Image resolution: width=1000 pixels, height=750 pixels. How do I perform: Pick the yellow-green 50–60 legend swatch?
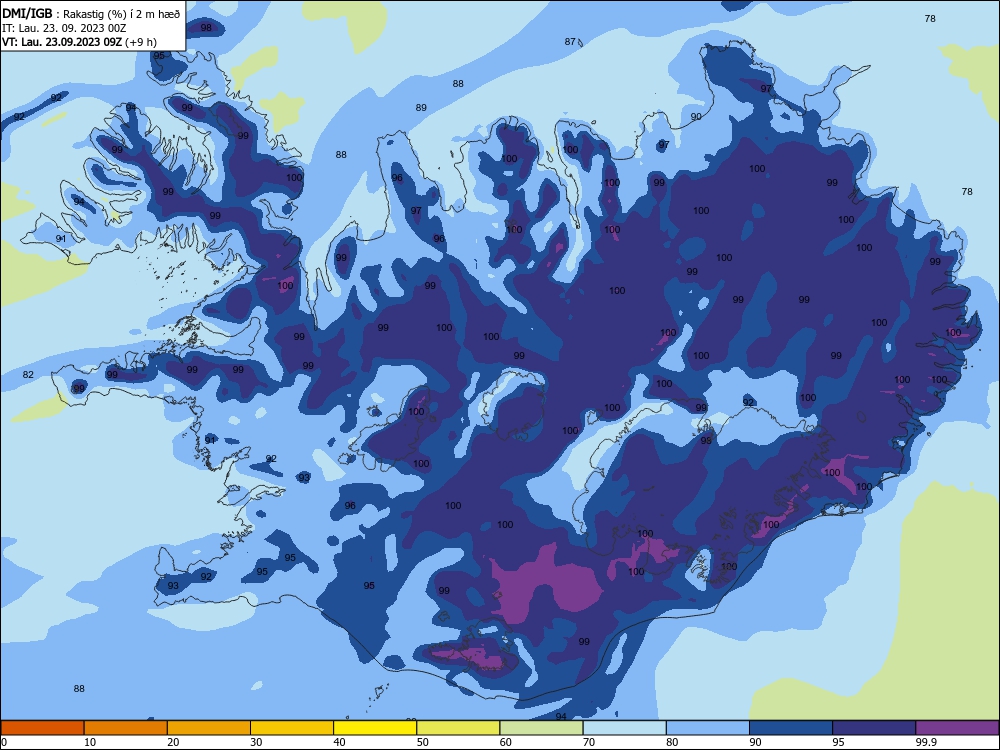[x=458, y=728]
